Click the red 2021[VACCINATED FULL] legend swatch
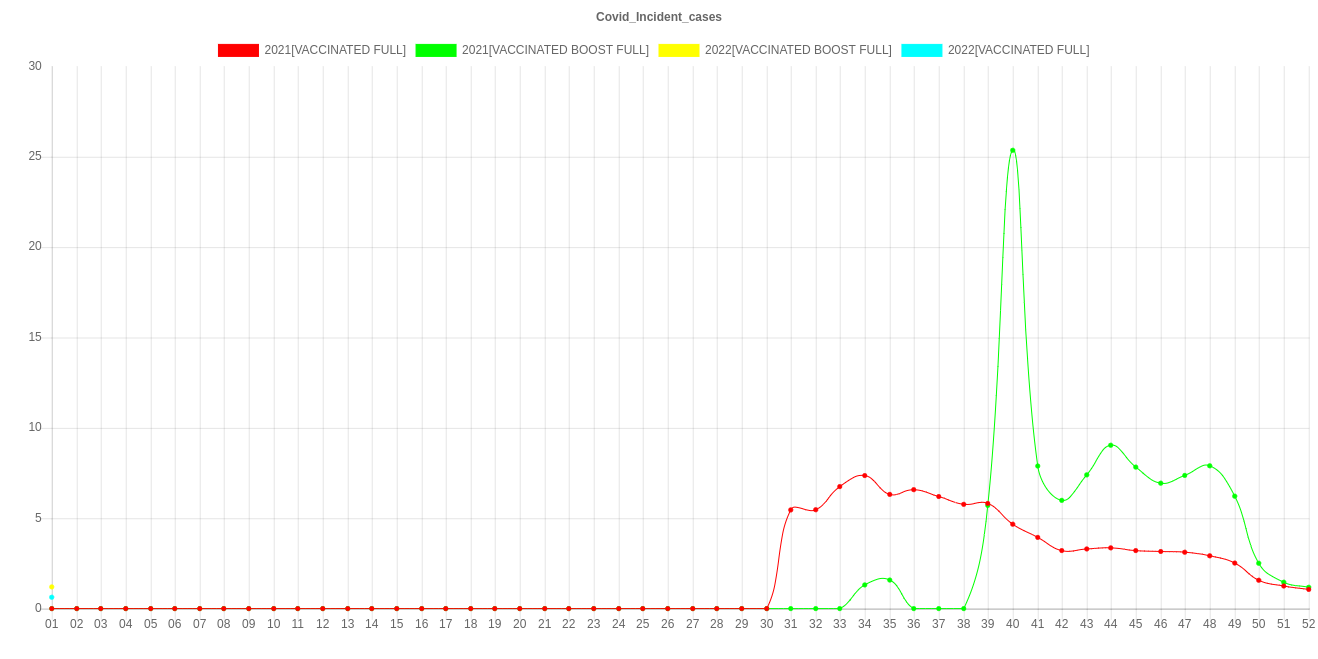This screenshot has width=1318, height=659. [238, 50]
